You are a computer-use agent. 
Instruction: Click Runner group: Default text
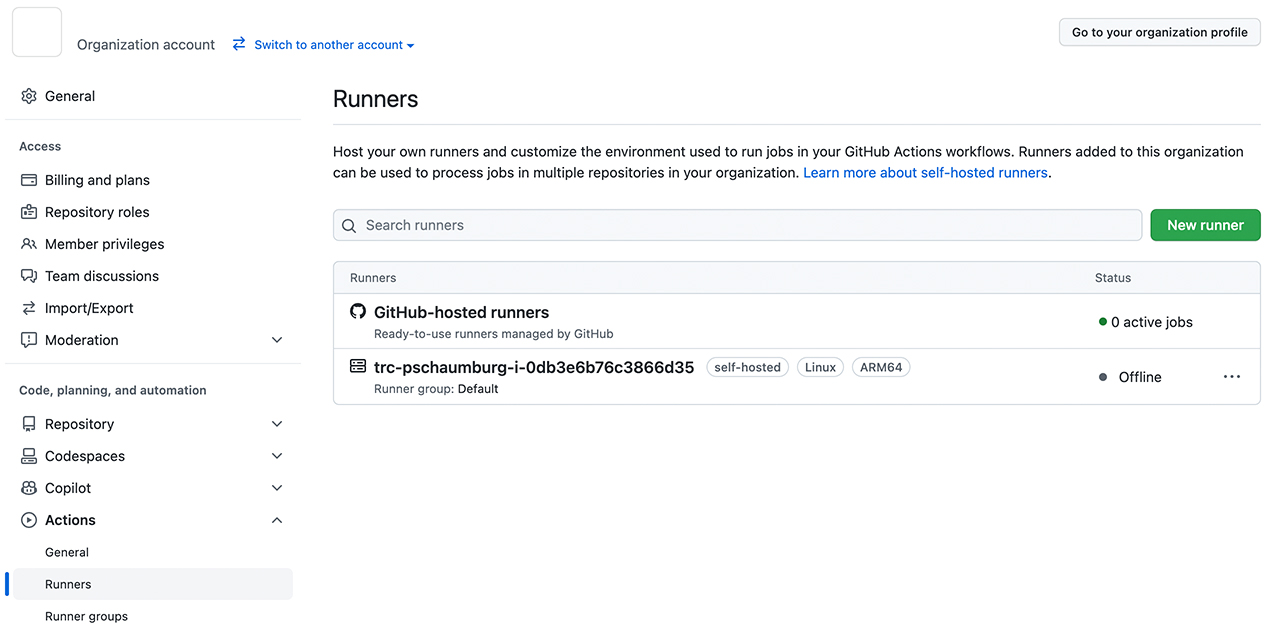pos(436,389)
